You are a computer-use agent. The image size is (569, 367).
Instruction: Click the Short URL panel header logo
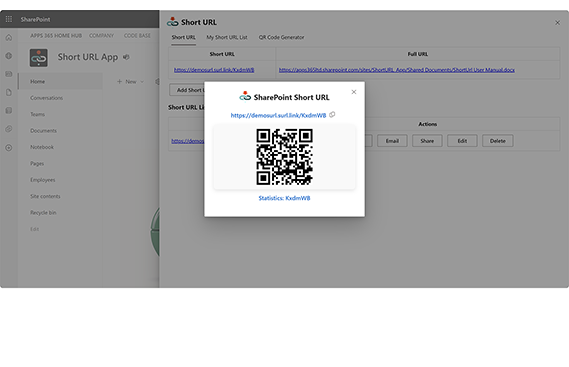click(172, 22)
